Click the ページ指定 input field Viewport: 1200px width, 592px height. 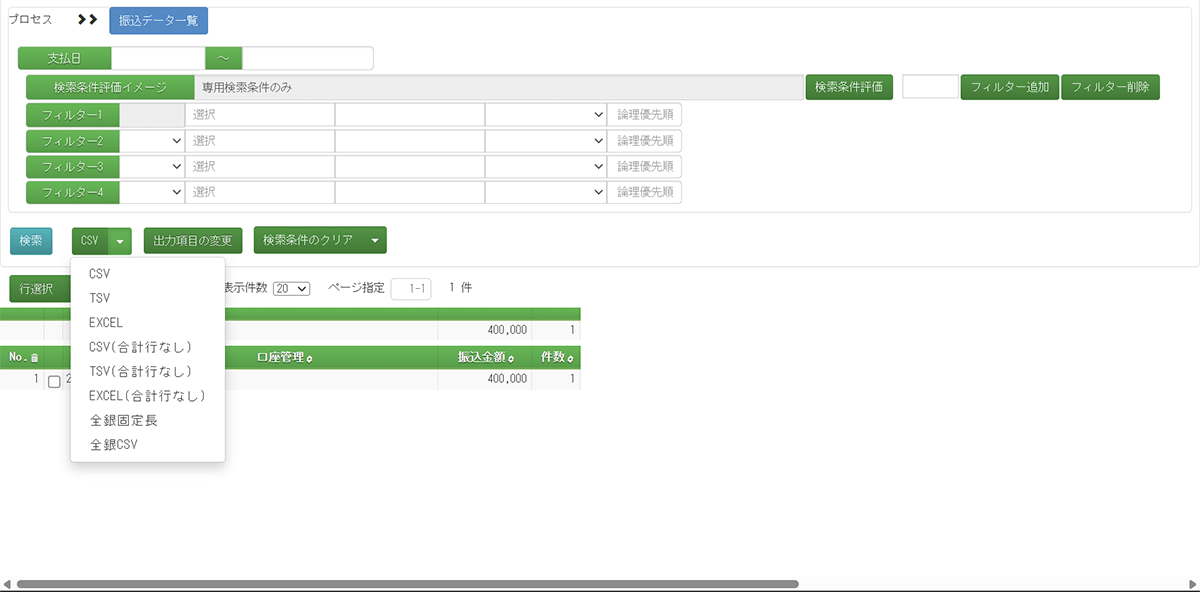click(411, 289)
